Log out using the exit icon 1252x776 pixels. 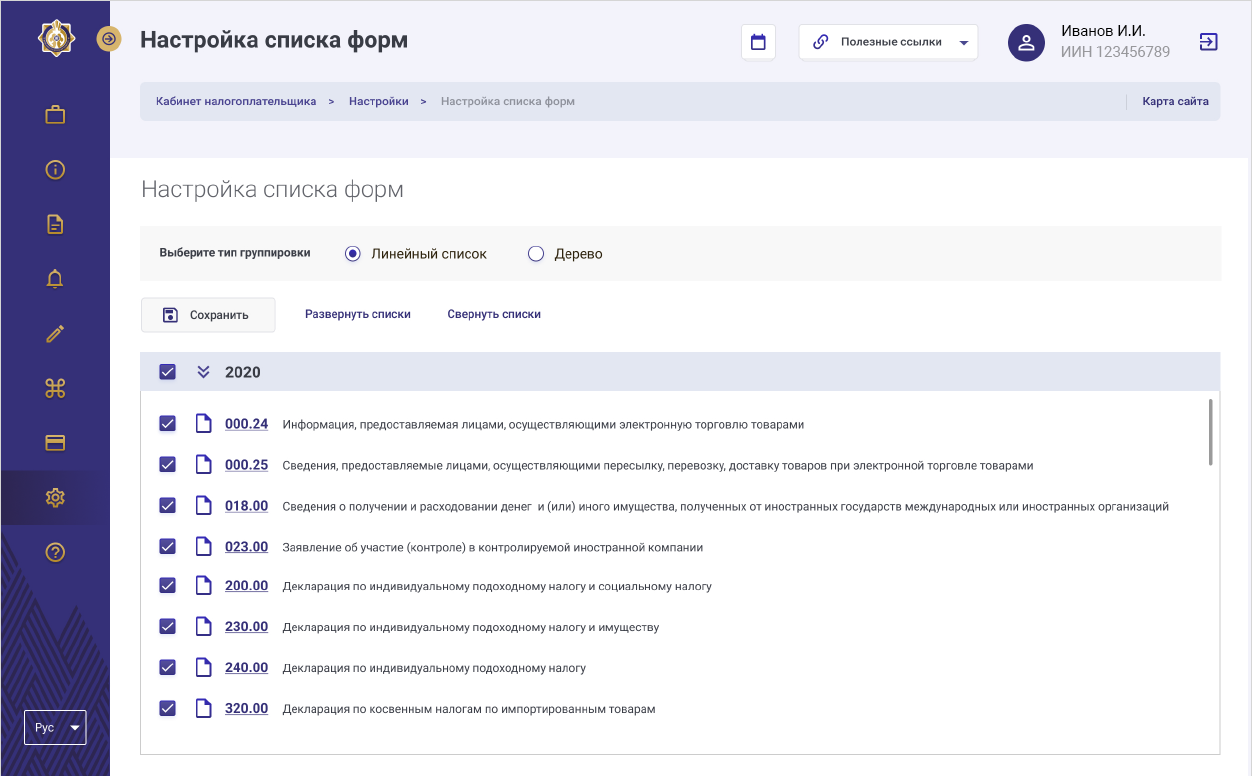(x=1208, y=42)
